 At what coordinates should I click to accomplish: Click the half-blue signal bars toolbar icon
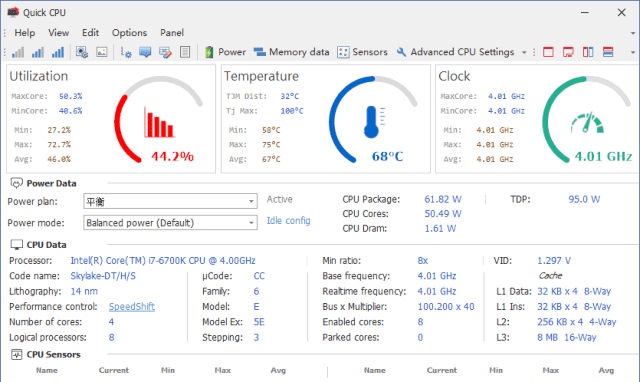pyautogui.click(x=38, y=52)
